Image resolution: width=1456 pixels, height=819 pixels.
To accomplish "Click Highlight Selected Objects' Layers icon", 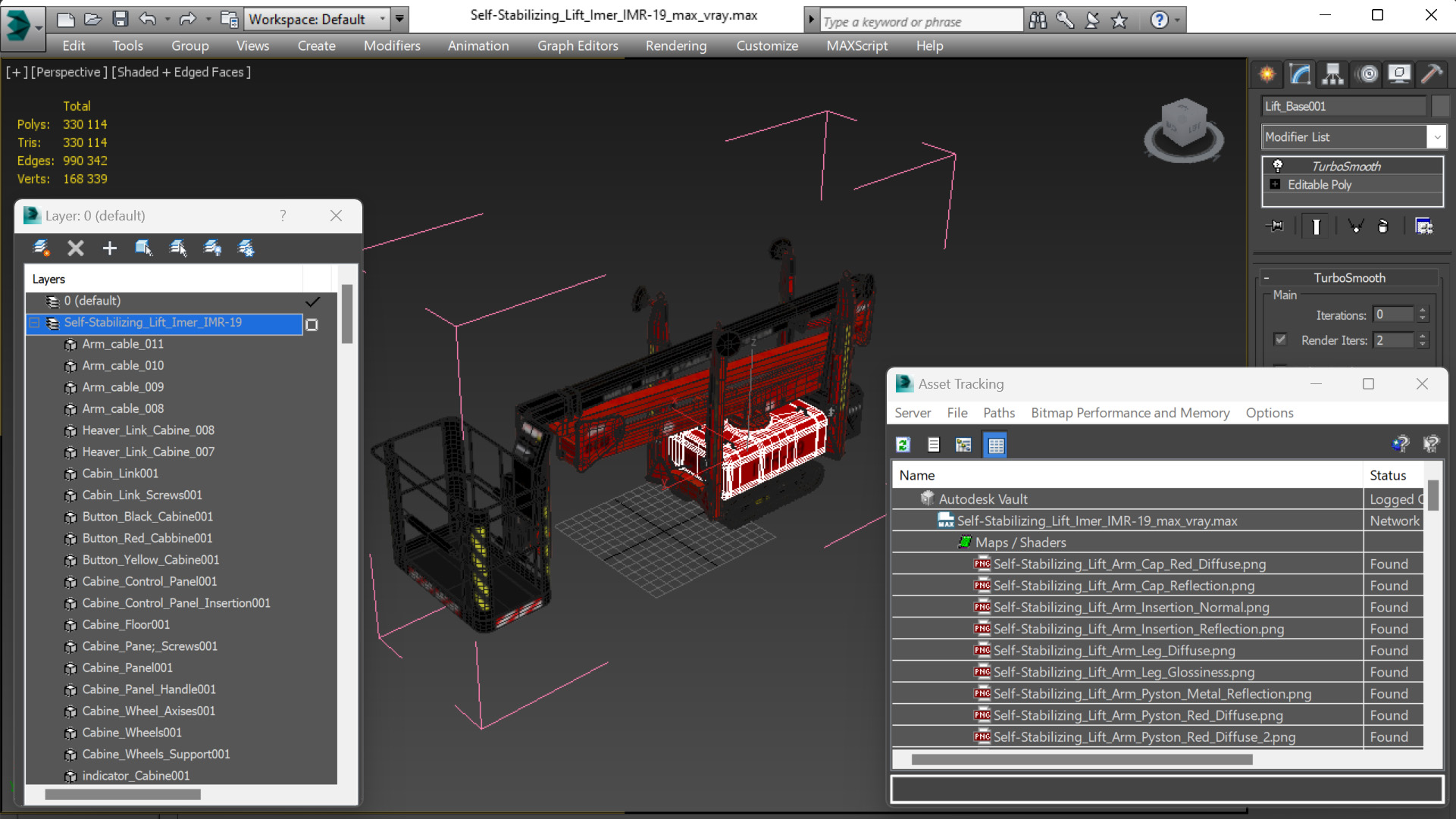I will 178,248.
